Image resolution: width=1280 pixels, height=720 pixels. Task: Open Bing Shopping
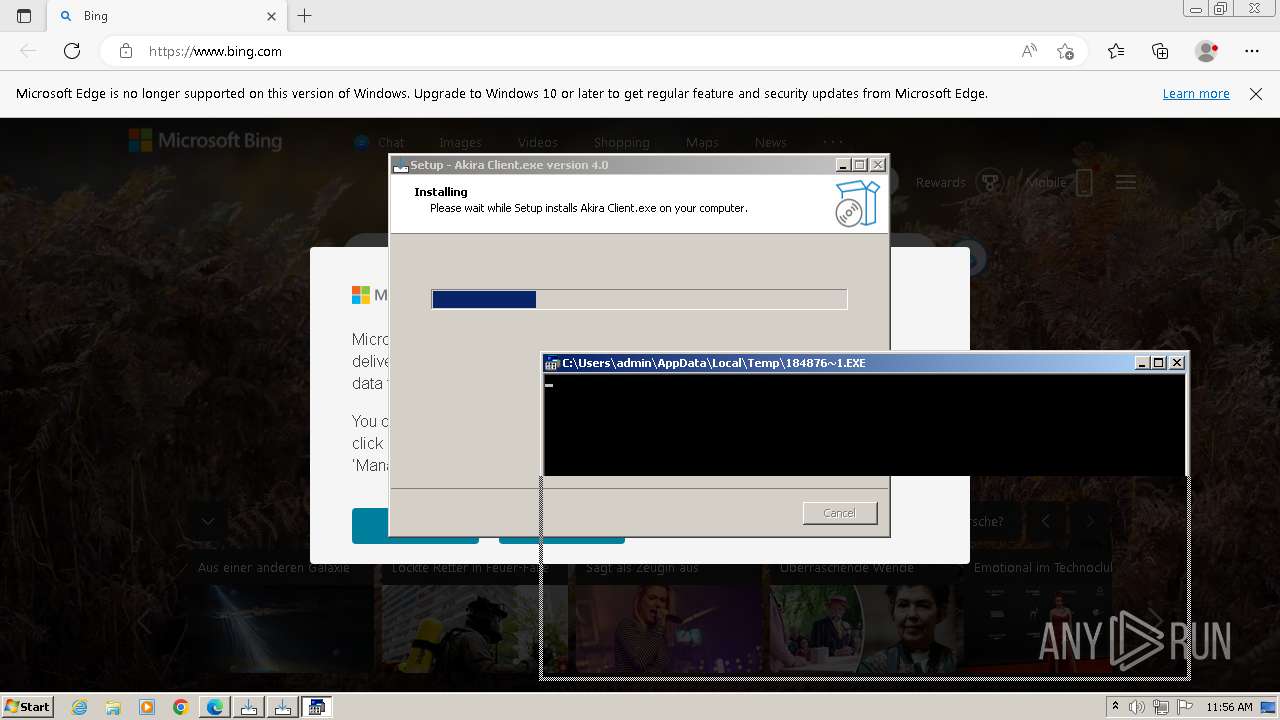pyautogui.click(x=621, y=142)
